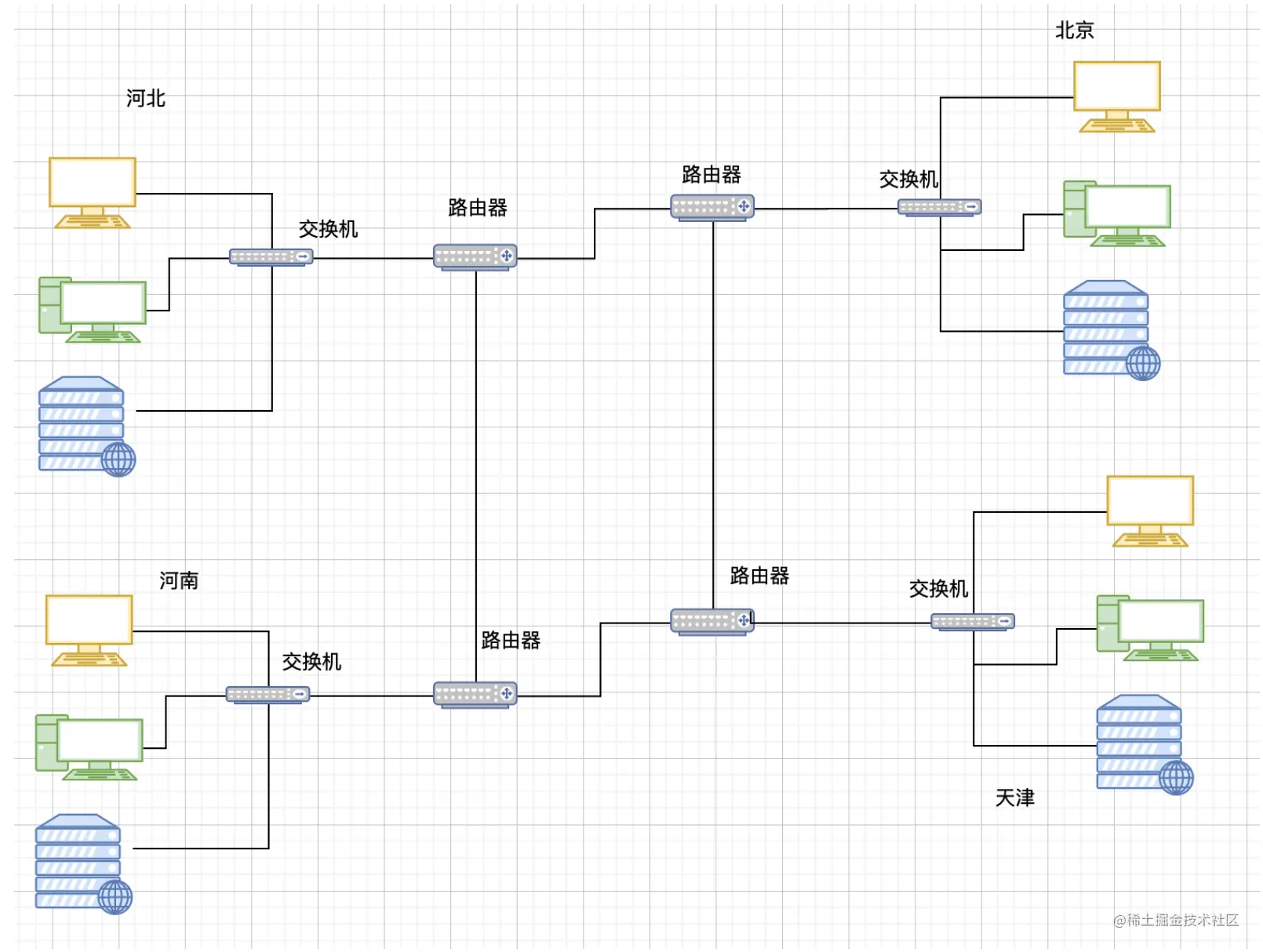The height and width of the screenshot is (952, 1263).
Task: Select the 河南 switch device icon
Action: [x=268, y=695]
